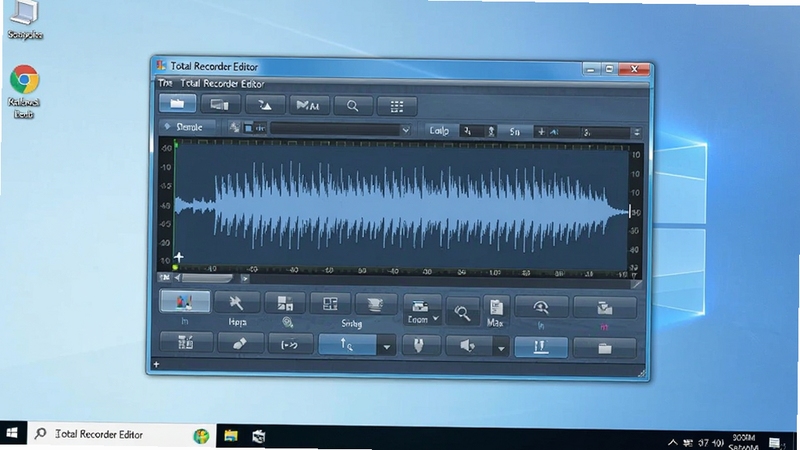Click the eye-magnifier inspect icon
The width and height of the screenshot is (800, 450).
(541, 307)
